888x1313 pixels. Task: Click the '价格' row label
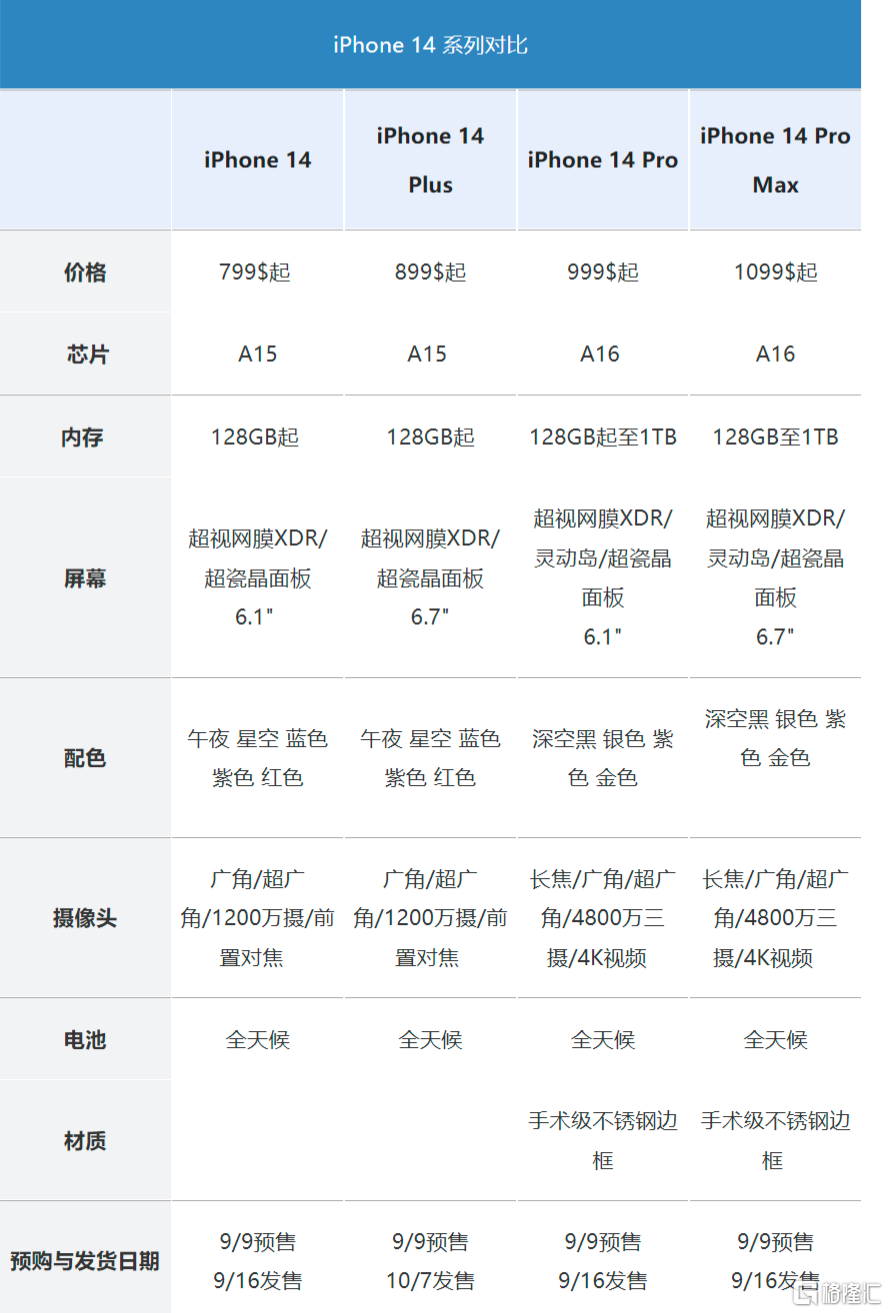pyautogui.click(x=85, y=272)
